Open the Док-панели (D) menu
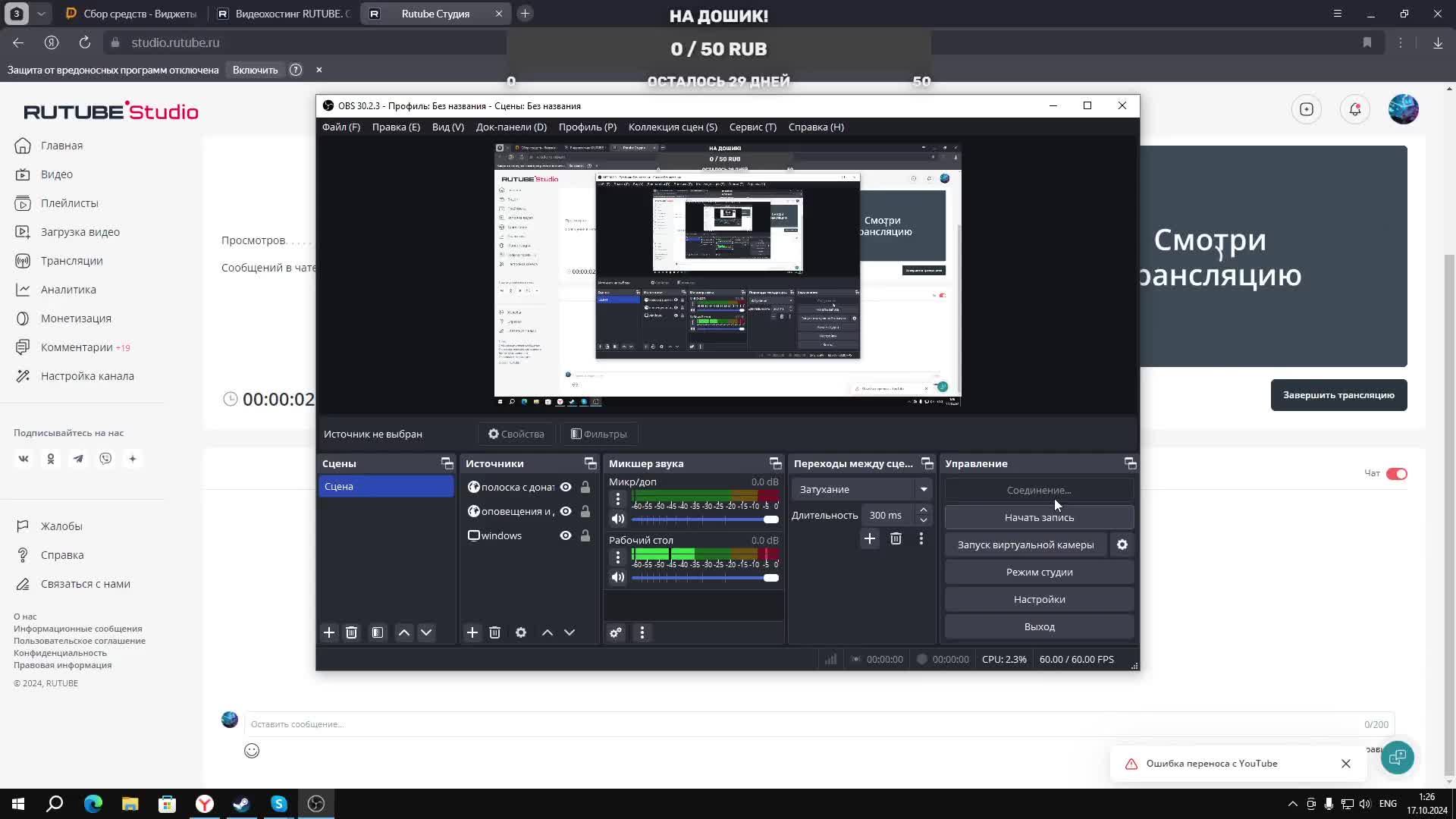1456x819 pixels. click(511, 127)
